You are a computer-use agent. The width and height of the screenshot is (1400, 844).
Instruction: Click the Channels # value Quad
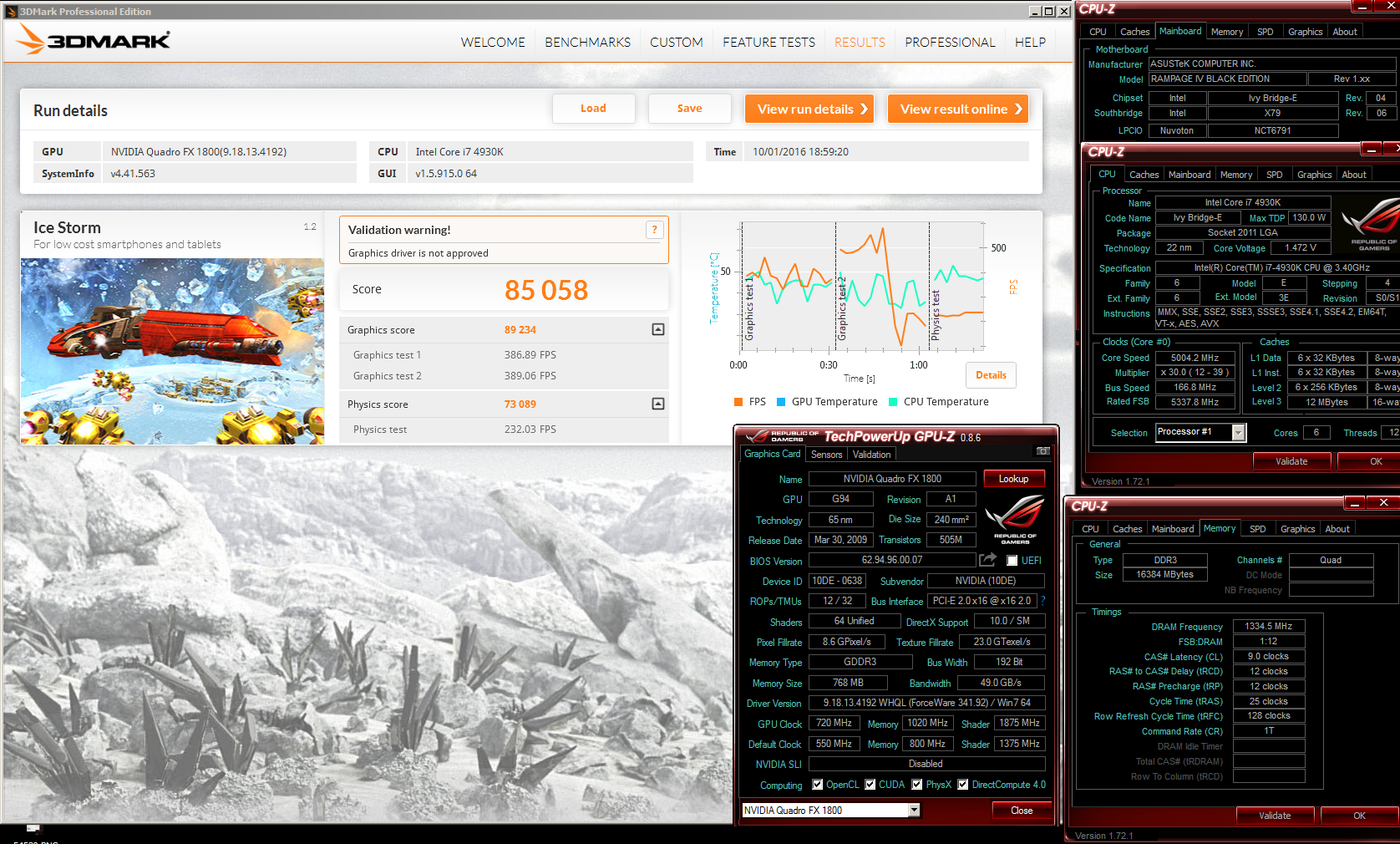[x=1331, y=560]
